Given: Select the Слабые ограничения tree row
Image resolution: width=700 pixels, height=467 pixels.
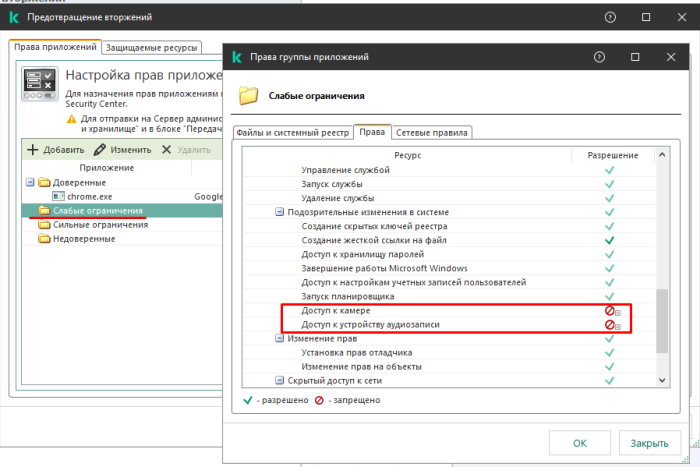Looking at the screenshot, I should [x=90, y=211].
